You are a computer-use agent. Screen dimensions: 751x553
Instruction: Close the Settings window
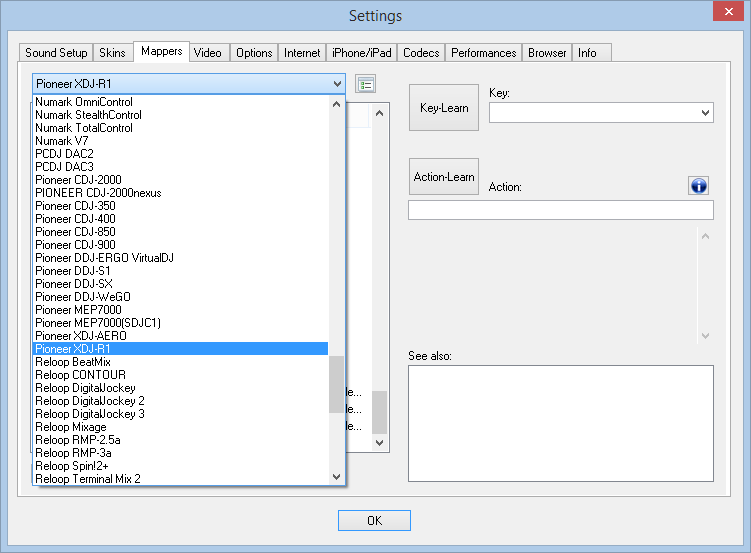[728, 11]
